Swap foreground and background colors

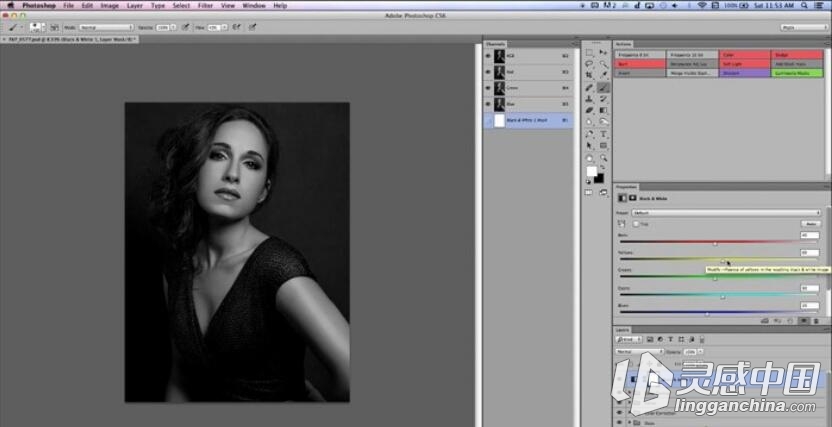tap(603, 168)
